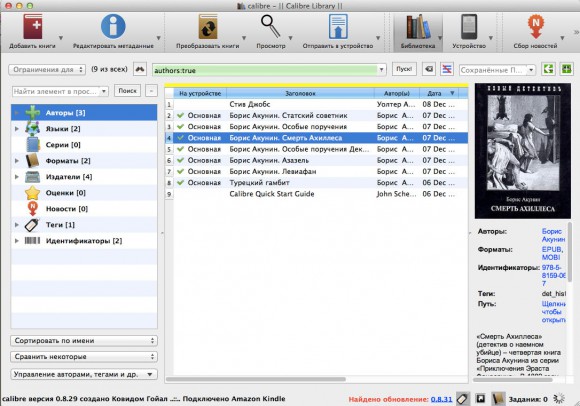Viewport: 580px width, 406px height.
Task: Click the Добавить книги red book icon
Action: pyautogui.click(x=33, y=27)
